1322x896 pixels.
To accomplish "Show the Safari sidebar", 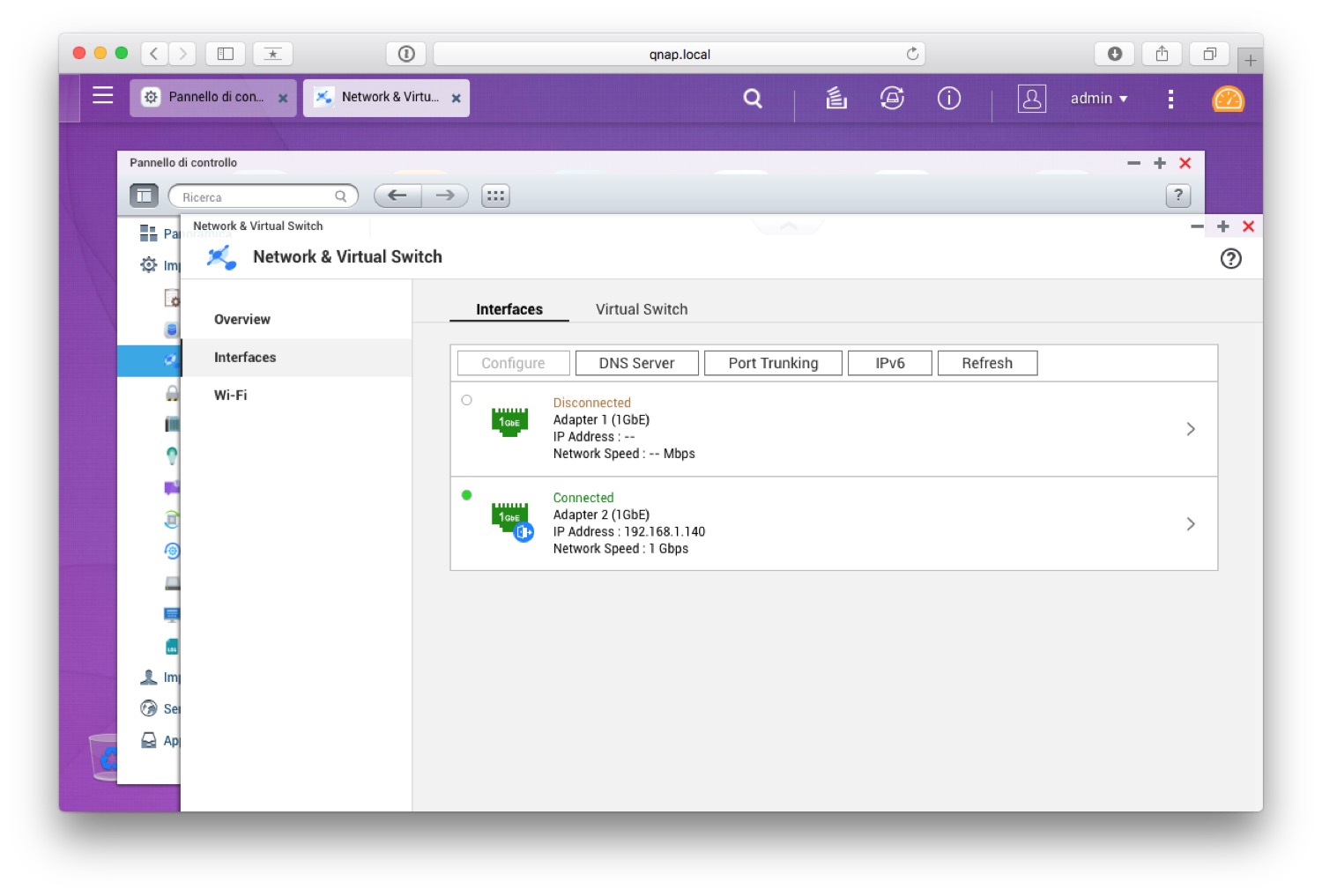I will point(226,54).
